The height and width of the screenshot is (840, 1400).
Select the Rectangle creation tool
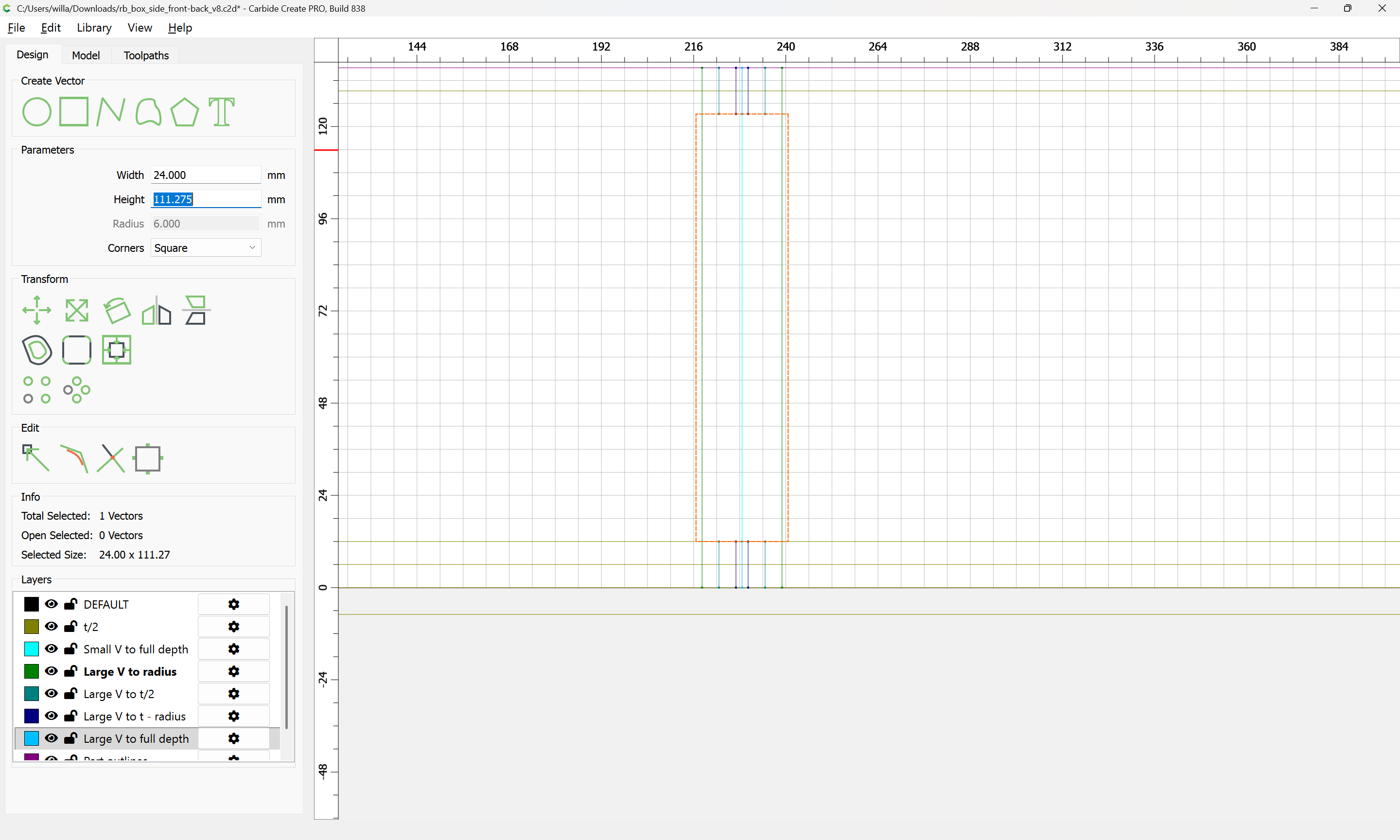73,111
